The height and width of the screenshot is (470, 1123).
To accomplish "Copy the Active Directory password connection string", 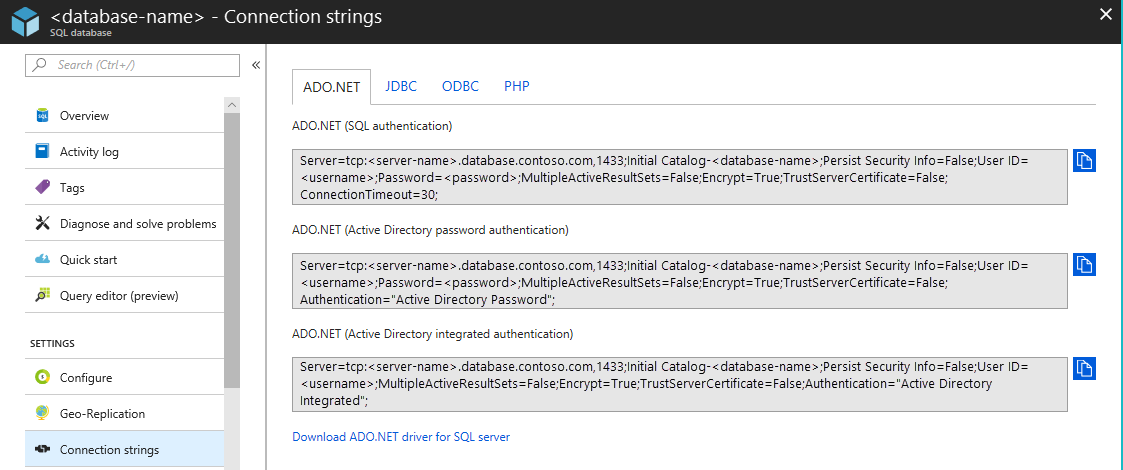I will coord(1085,264).
